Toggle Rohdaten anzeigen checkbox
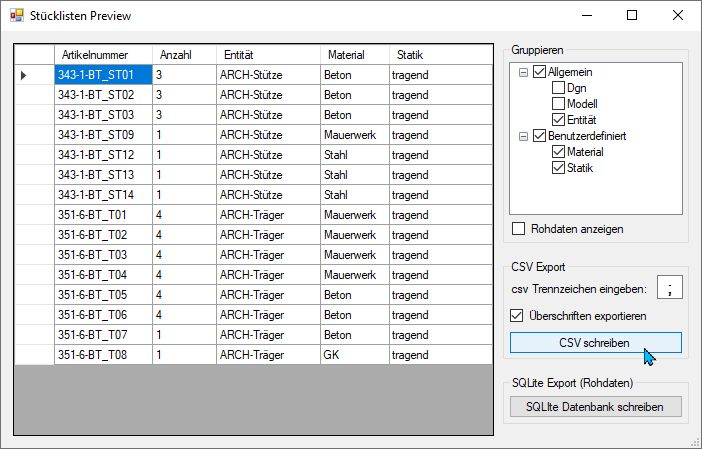702x449 pixels. [x=518, y=229]
